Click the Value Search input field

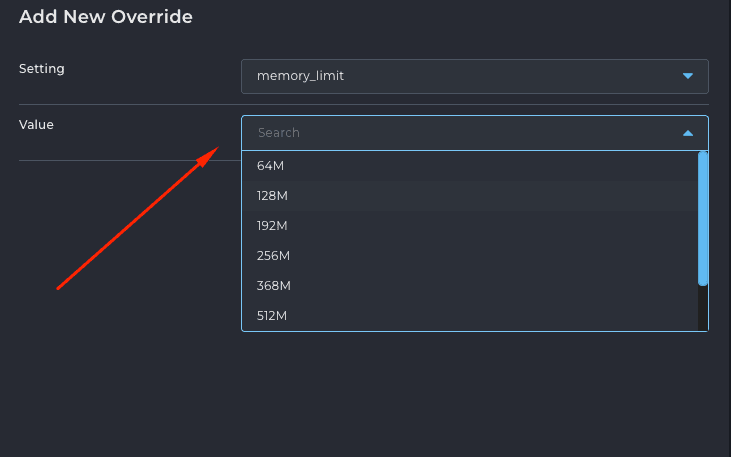475,133
